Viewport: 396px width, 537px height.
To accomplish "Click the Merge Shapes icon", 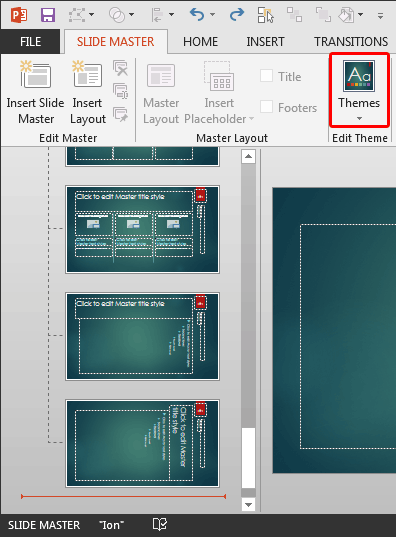I will click(116, 15).
